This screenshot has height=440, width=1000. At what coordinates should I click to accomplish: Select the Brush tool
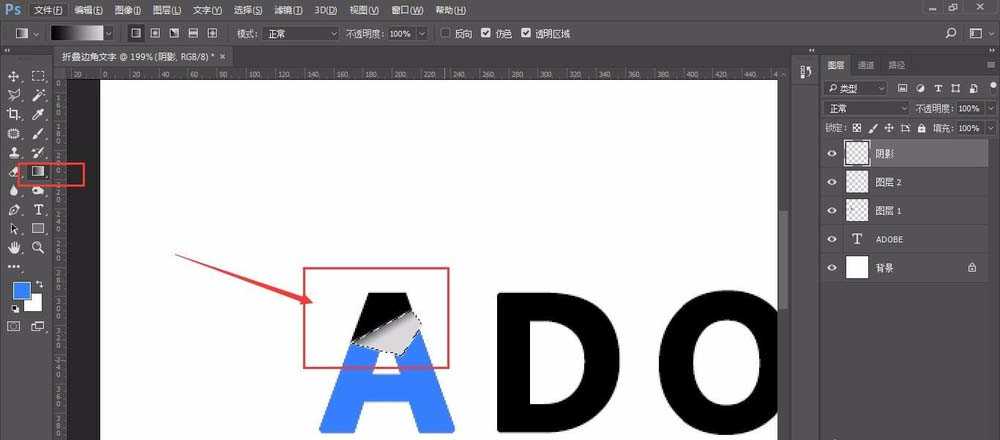pos(38,134)
